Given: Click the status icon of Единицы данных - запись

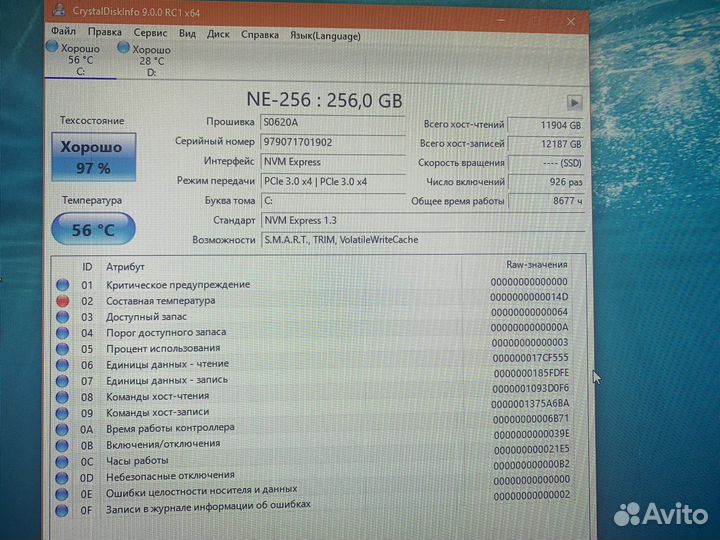Looking at the screenshot, I should click(x=62, y=381).
